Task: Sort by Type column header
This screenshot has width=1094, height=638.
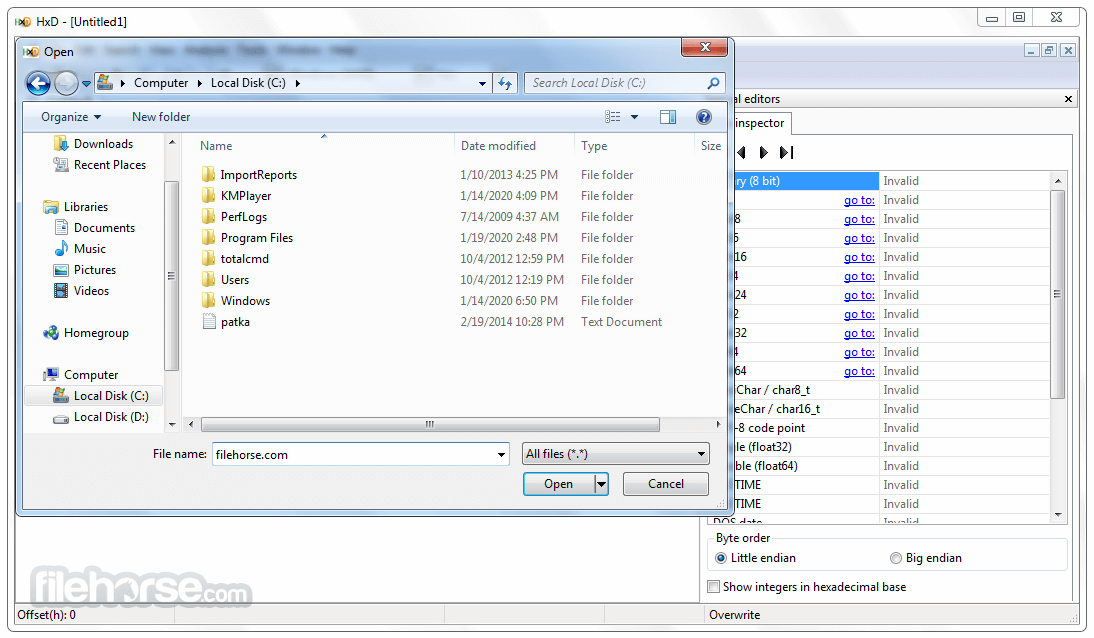Action: tap(594, 146)
